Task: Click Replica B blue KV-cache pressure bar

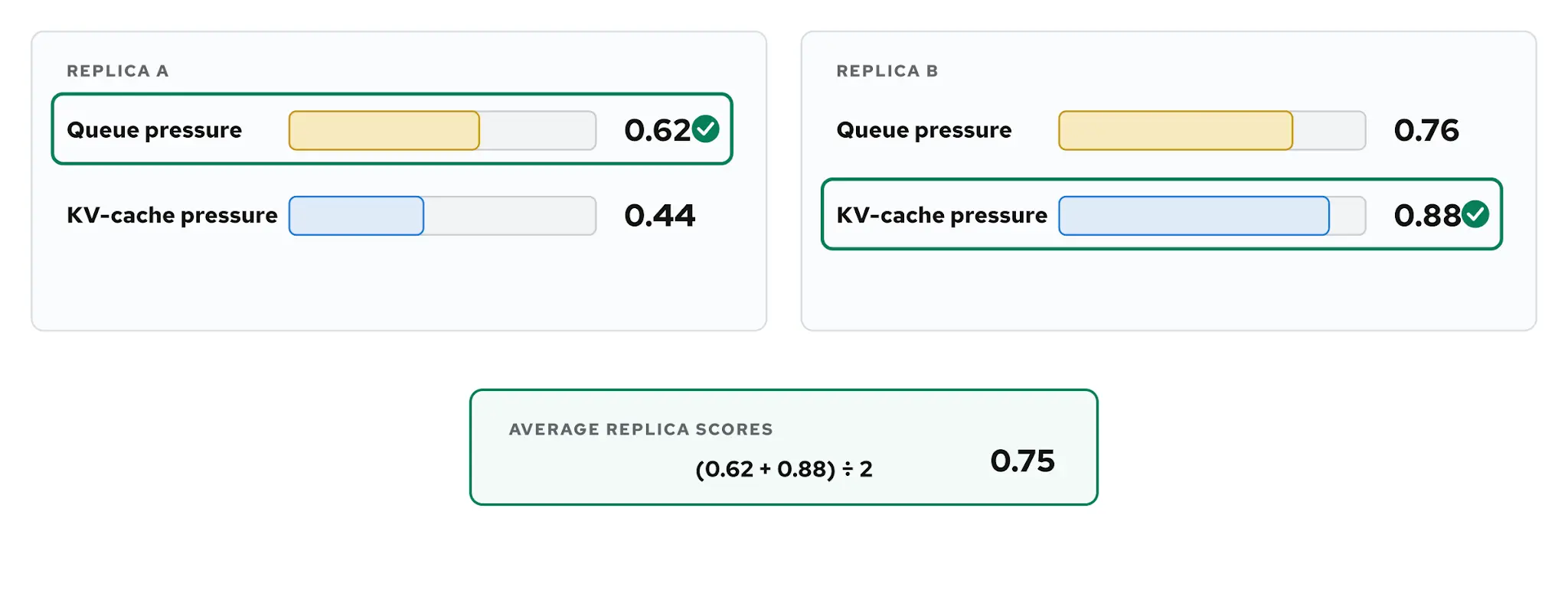Action: (x=1194, y=216)
